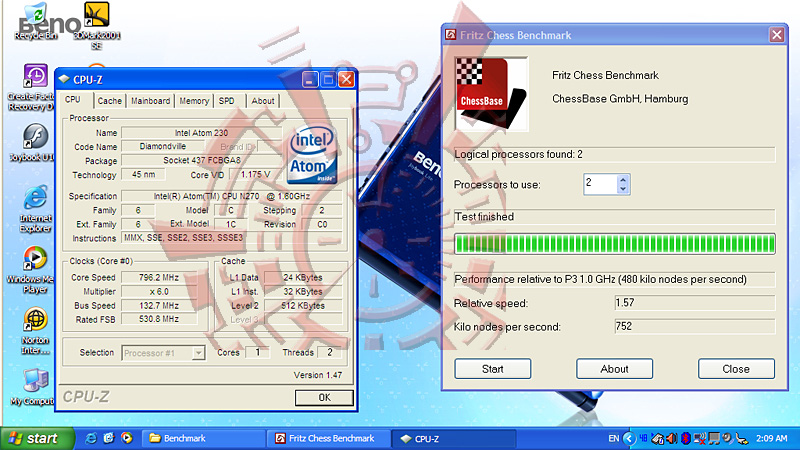The height and width of the screenshot is (450, 800).
Task: Click the keyboard utility tray icon
Action: [x=658, y=438]
